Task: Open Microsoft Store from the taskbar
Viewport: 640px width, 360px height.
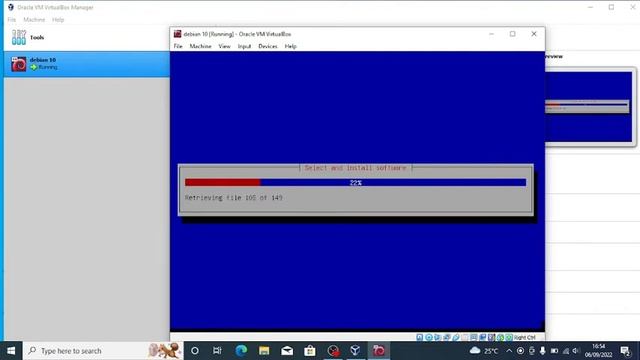Action: (x=310, y=351)
